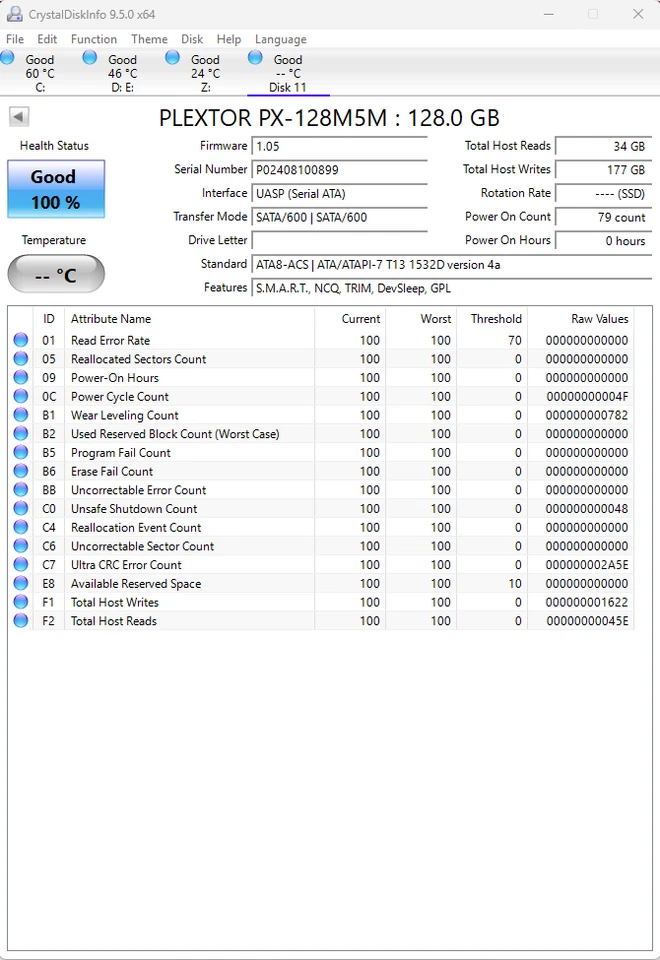This screenshot has height=960, width=660.
Task: Select raw value 000000002A5E
Action: point(587,565)
